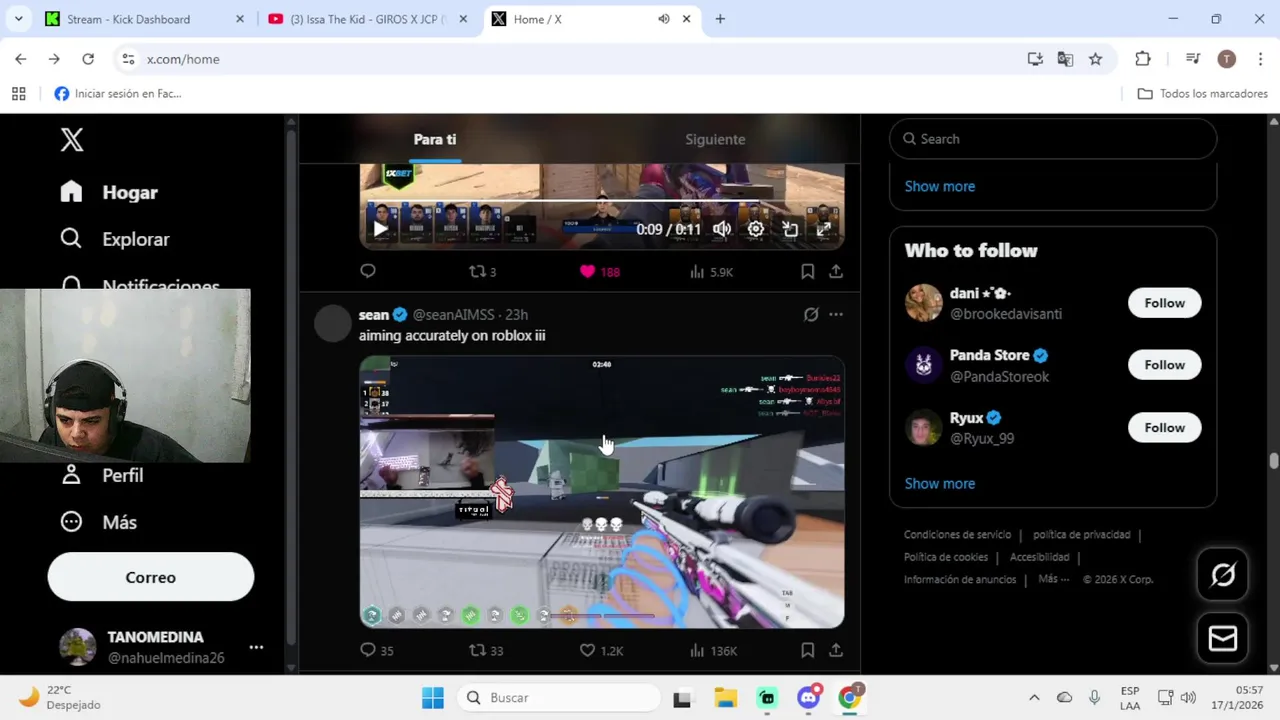
Task: Follow Panda Store
Action: [1164, 365]
